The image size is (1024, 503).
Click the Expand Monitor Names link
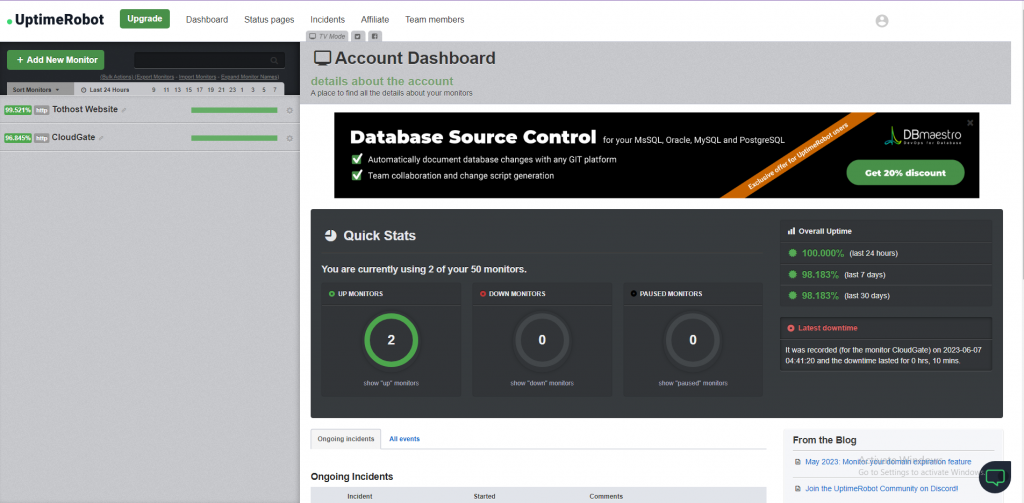coord(250,77)
